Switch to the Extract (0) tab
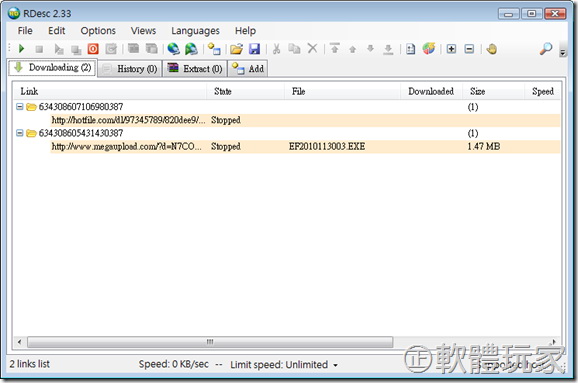The image size is (578, 383). point(195,69)
